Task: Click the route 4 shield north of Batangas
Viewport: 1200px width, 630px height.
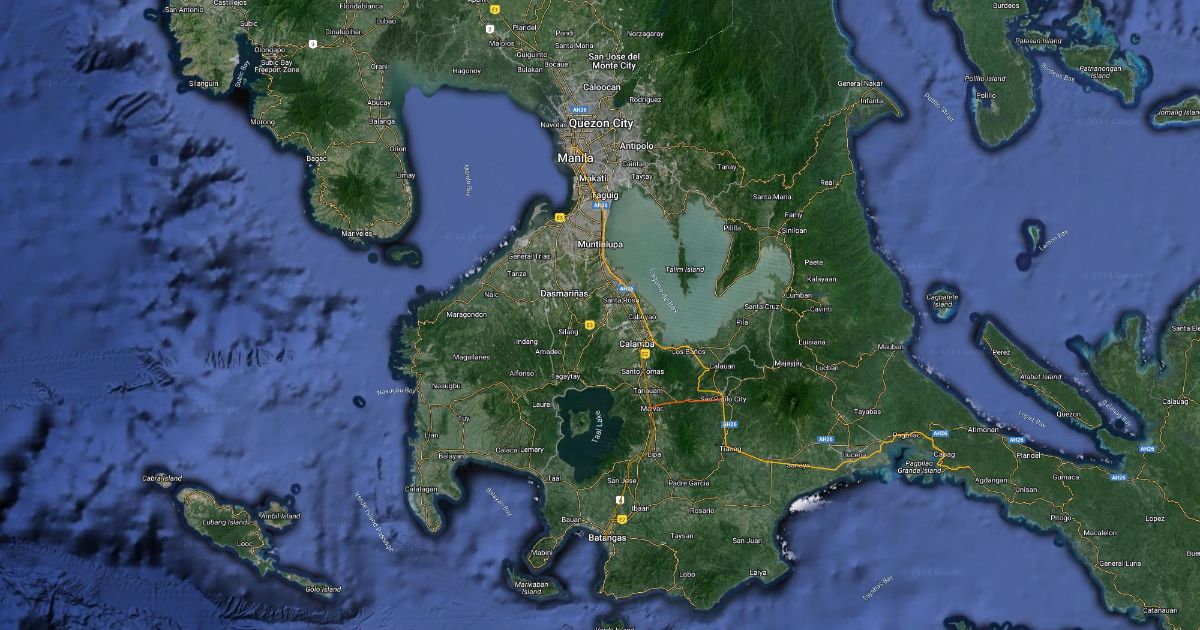Action: [x=620, y=499]
